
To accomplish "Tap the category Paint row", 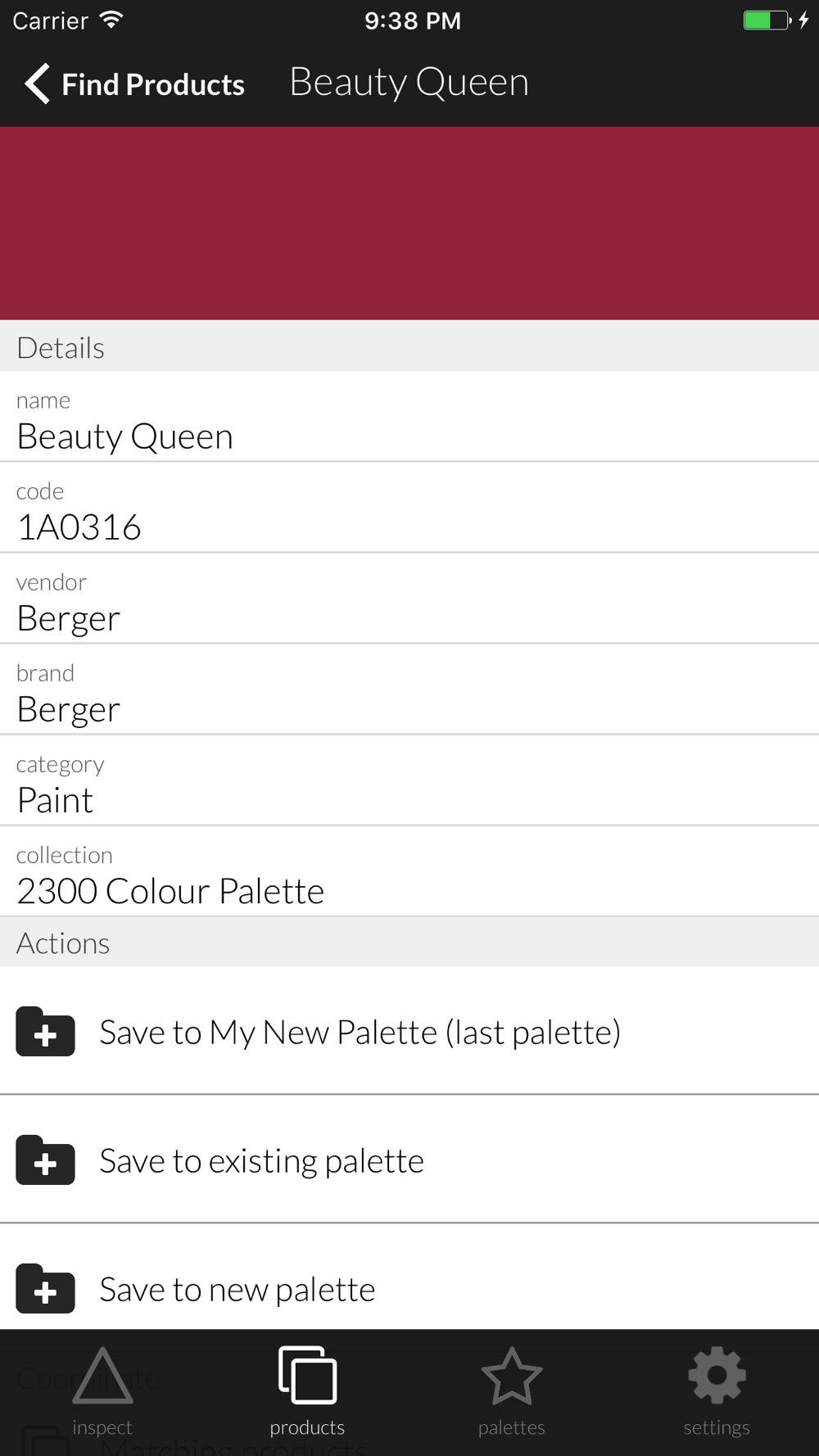I will coord(409,780).
